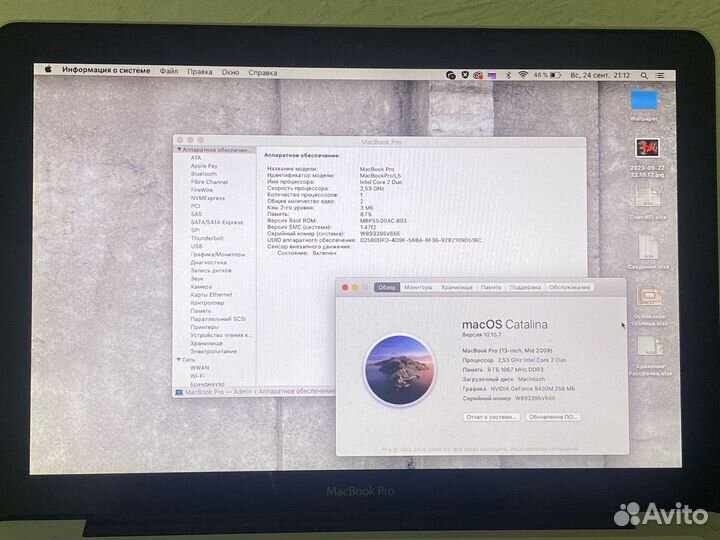Viewport: 720px width, 540px height.
Task: Select USB in sidebar
Action: point(196,246)
